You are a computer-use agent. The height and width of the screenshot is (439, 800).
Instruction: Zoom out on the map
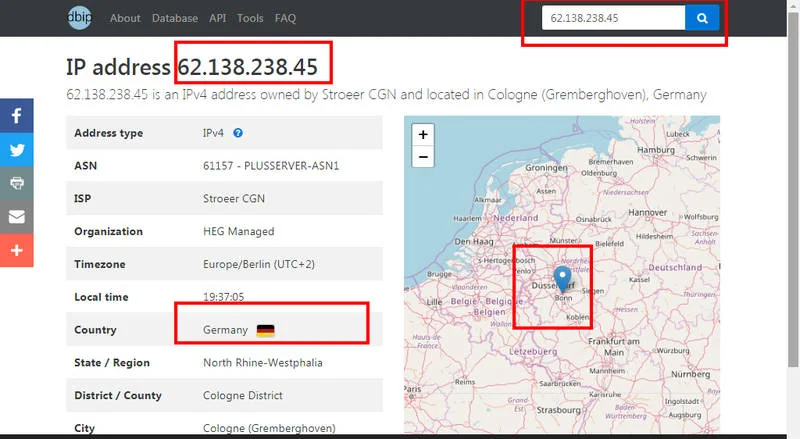click(x=423, y=157)
